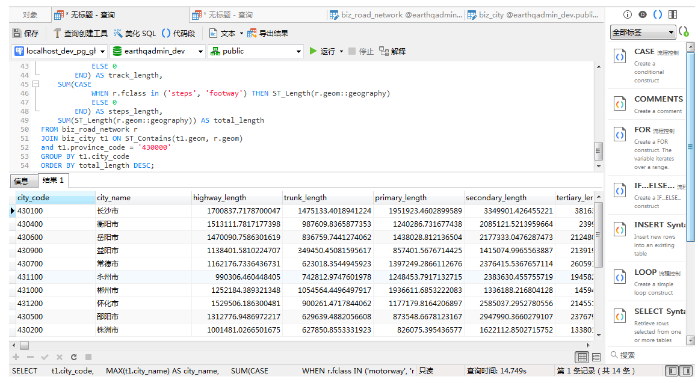Click the Explain (解释) button
This screenshot has width=698, height=383.
point(393,51)
